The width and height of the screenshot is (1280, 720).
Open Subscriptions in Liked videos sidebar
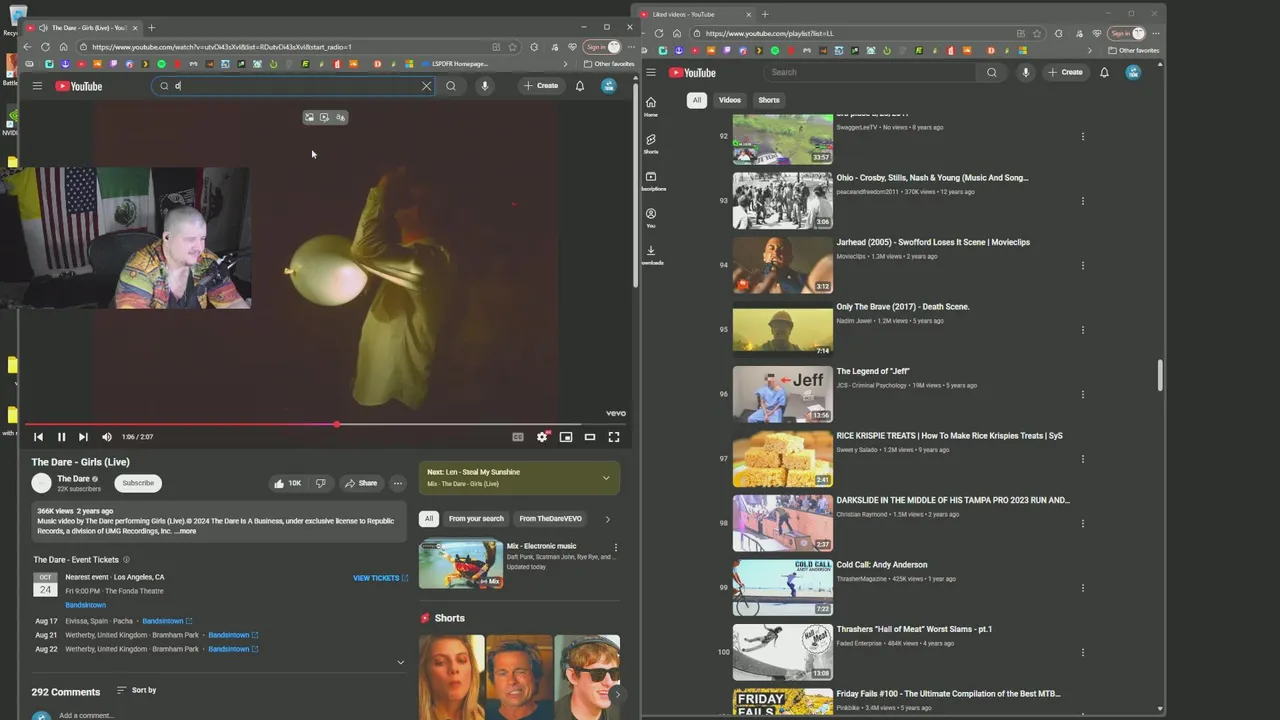point(651,180)
